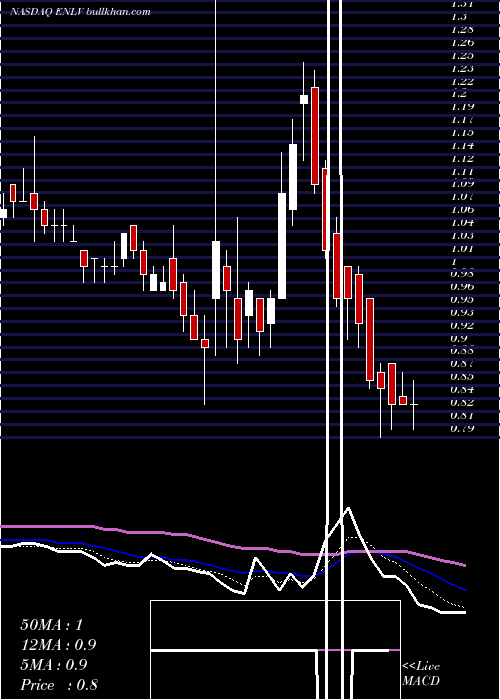Image resolution: width=500 pixels, height=700 pixels.
Task: Click the 1.17 price axis label
Action: 462,120
